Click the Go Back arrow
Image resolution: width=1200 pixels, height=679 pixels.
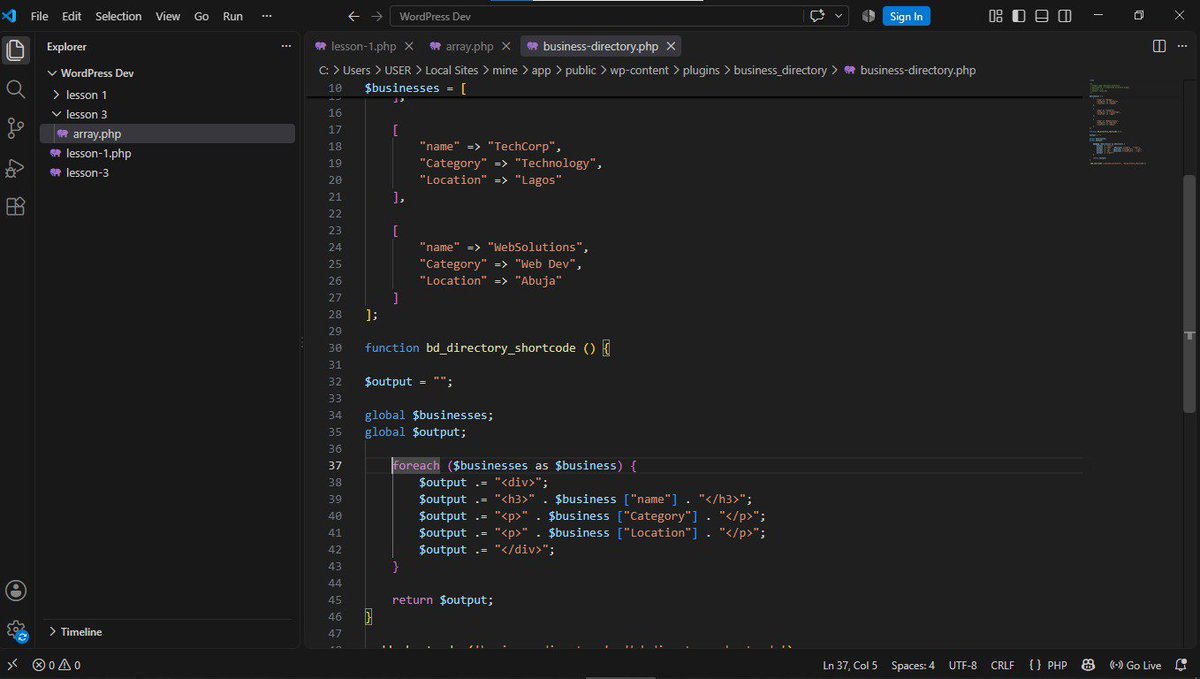coord(354,16)
